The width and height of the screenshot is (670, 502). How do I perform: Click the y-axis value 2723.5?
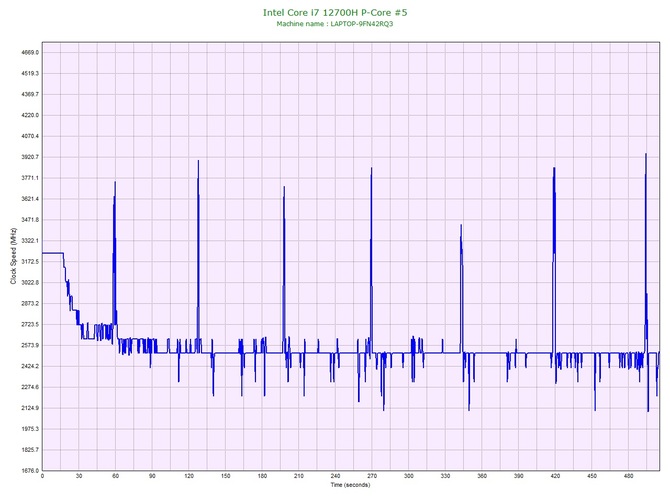click(x=30, y=325)
